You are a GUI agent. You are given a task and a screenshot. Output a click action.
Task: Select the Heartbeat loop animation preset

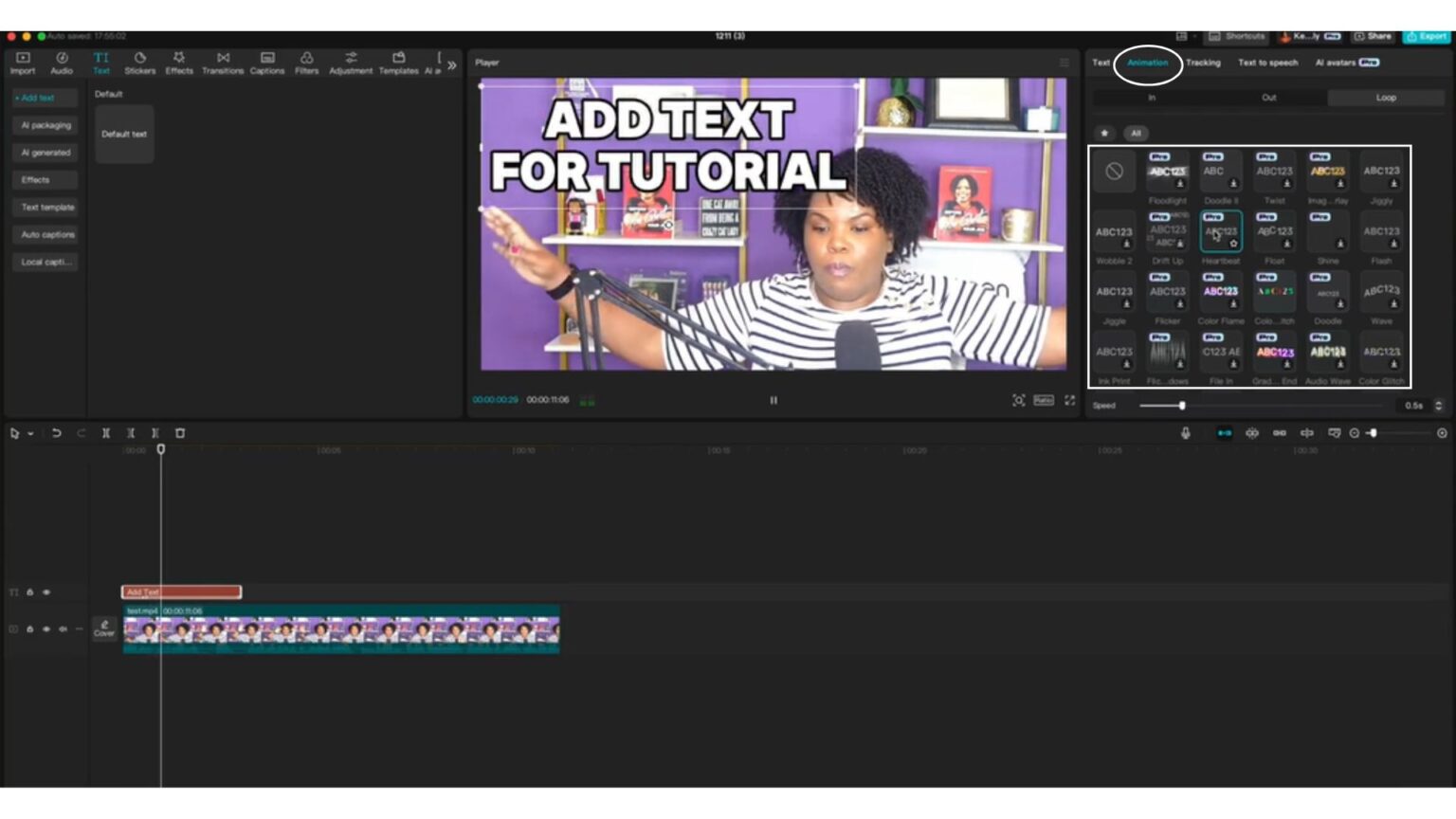(x=1220, y=230)
